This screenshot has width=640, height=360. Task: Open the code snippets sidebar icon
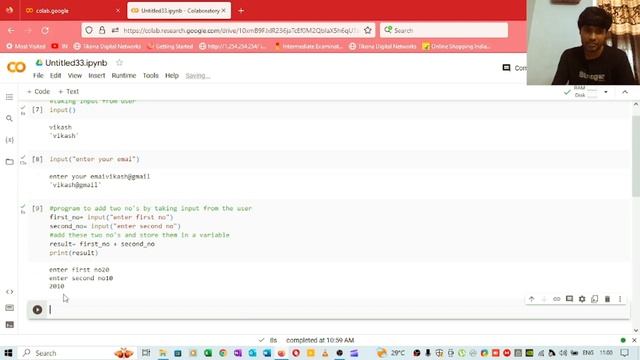[9, 292]
